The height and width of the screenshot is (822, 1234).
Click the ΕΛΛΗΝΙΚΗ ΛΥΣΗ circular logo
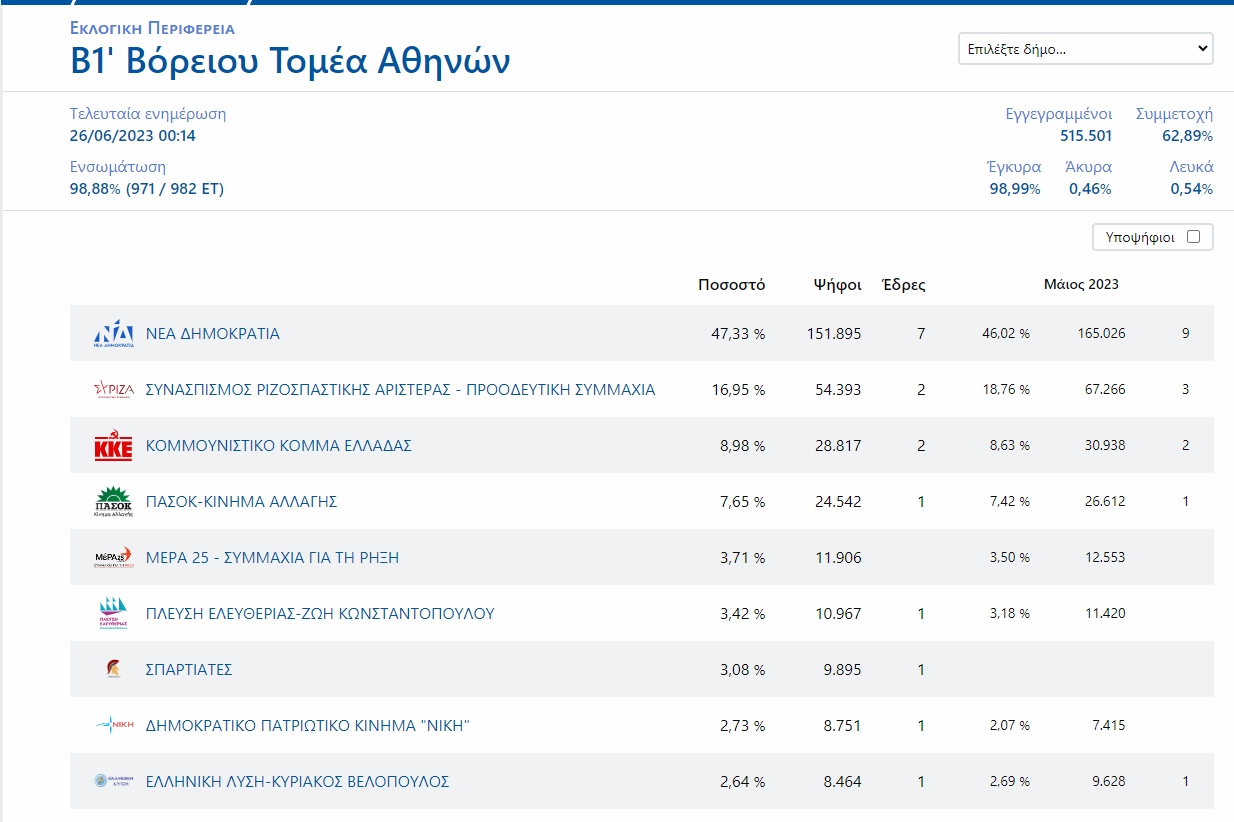[x=99, y=781]
